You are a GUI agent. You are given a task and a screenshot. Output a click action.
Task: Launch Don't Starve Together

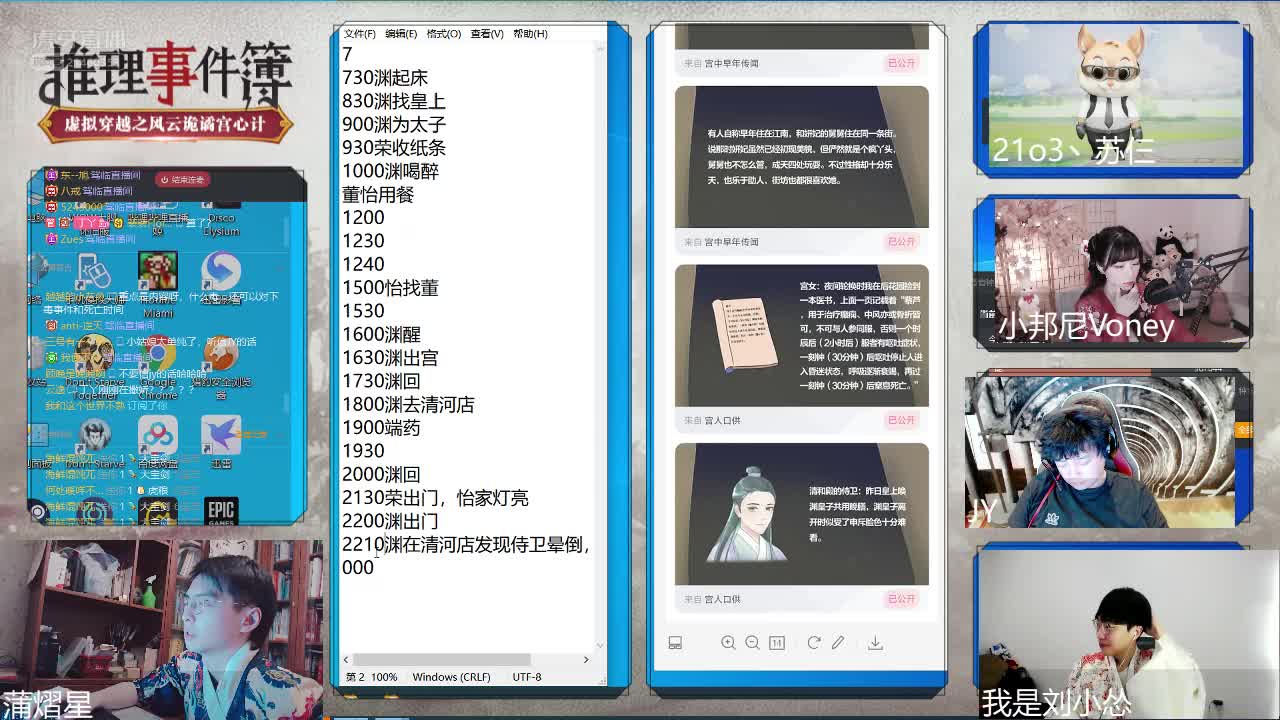[93, 432]
